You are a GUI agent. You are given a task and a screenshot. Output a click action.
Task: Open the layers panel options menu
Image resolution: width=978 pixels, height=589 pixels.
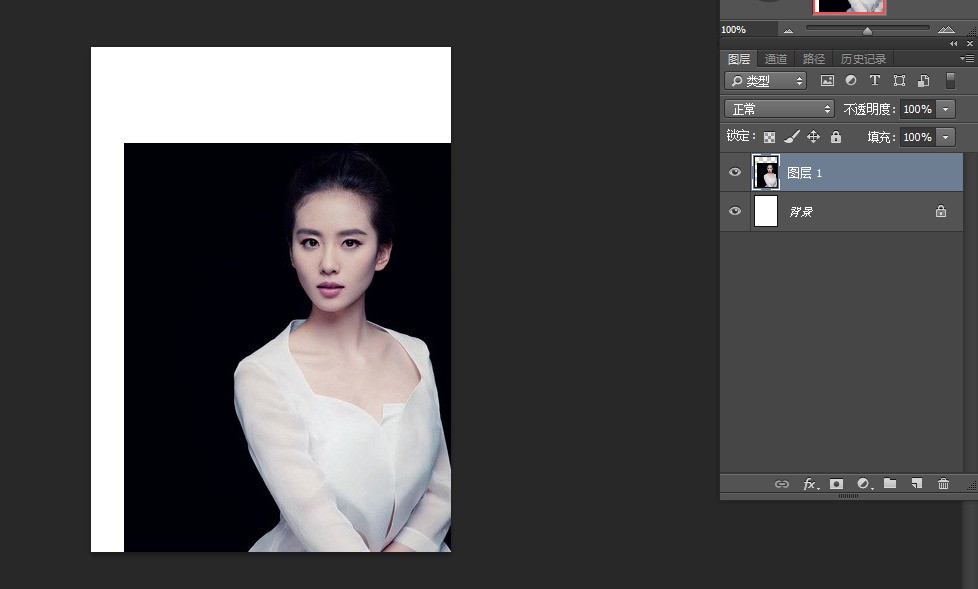click(966, 59)
